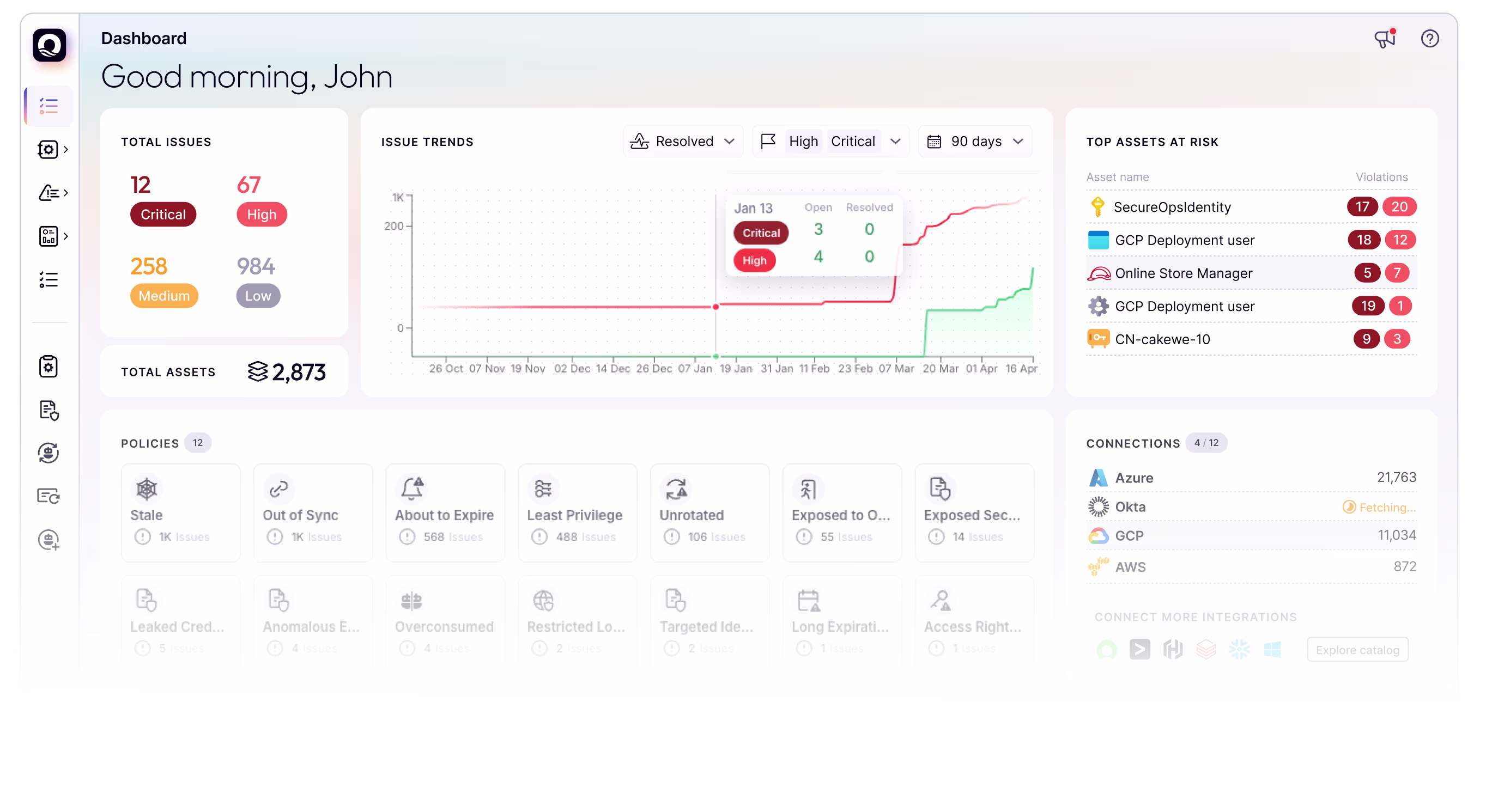Click the Asset name column header
The height and width of the screenshot is (812, 1486).
click(1117, 177)
